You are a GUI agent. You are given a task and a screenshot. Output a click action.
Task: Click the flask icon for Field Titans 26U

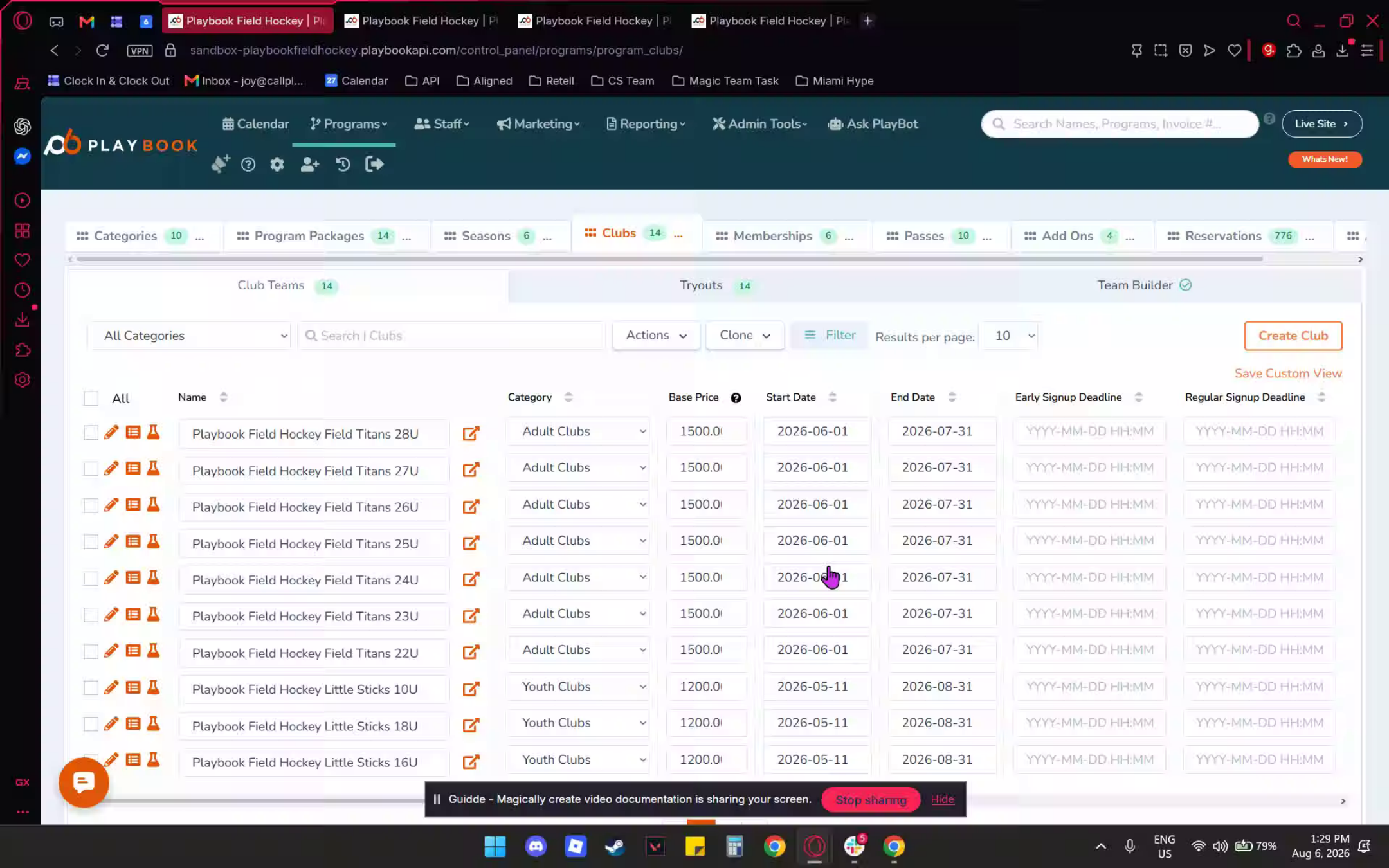[153, 505]
